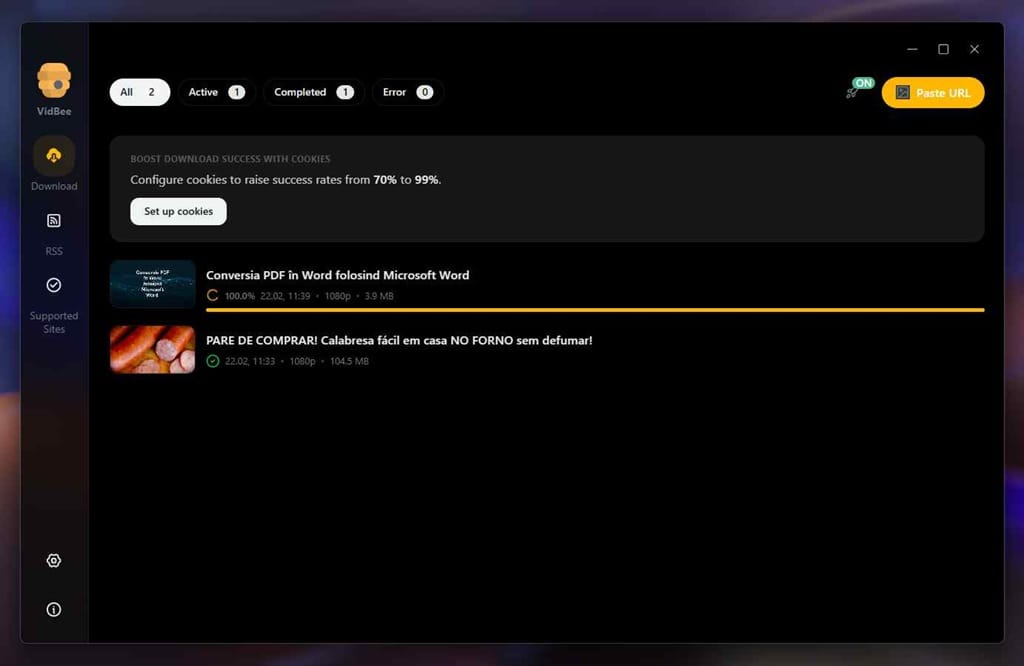Open the Error tab

pos(407,92)
